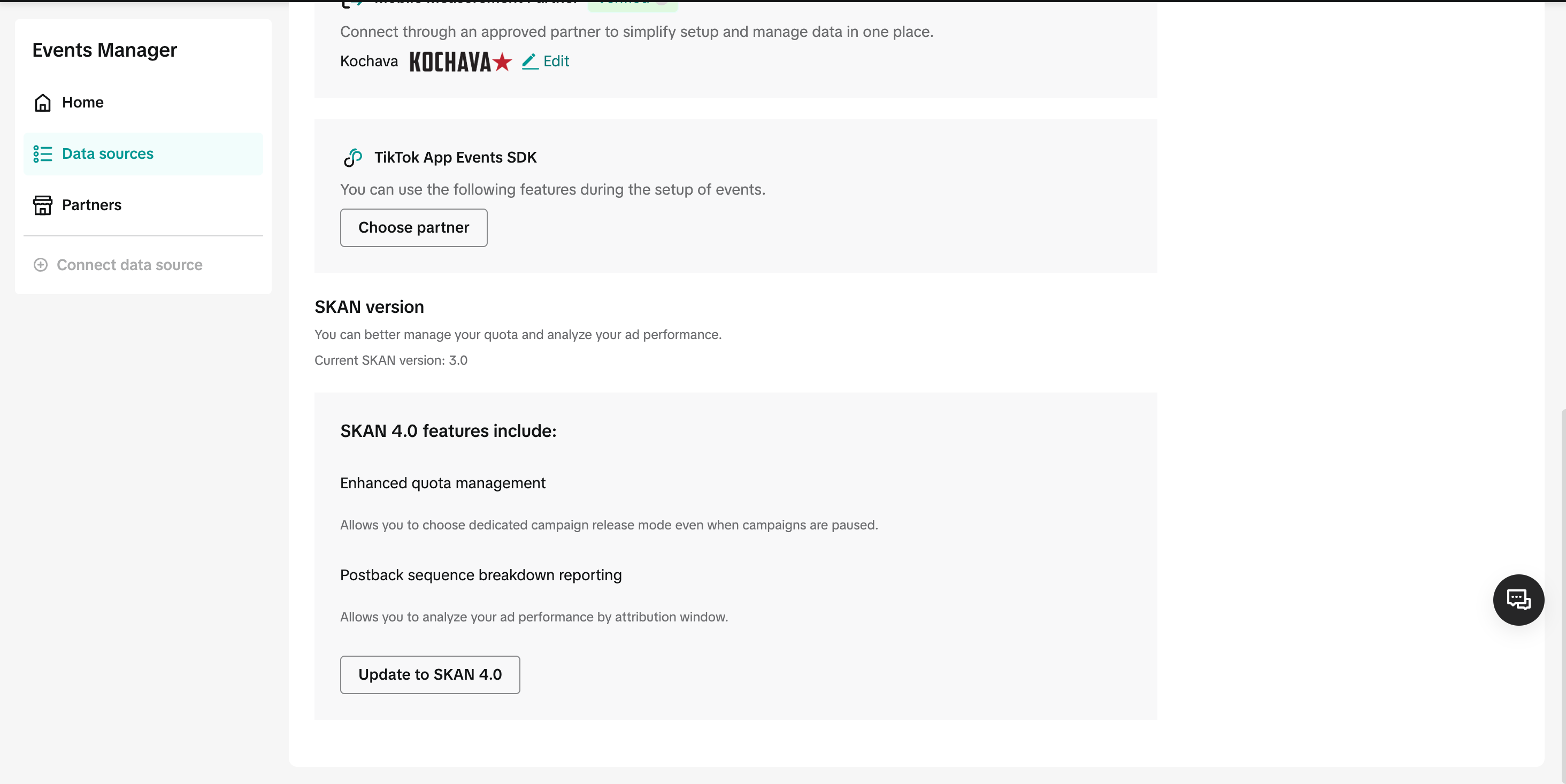The height and width of the screenshot is (784, 1566).
Task: Click Postback sequence breakdown reporting text
Action: (x=481, y=575)
